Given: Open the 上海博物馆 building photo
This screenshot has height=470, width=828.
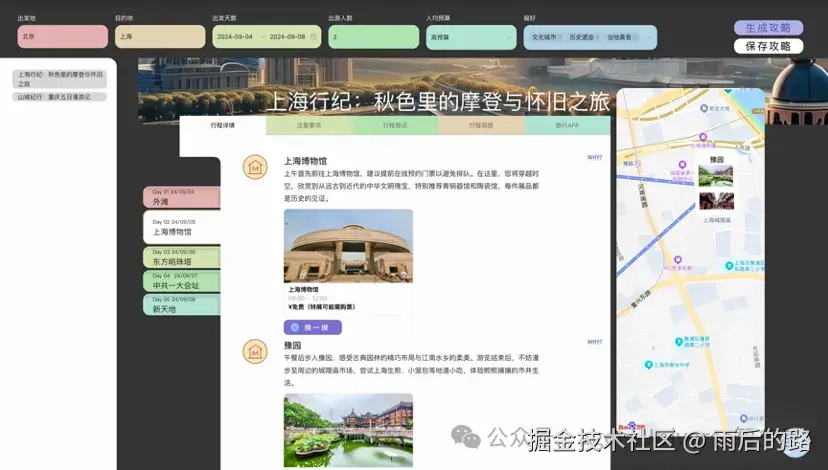Looking at the screenshot, I should (x=349, y=246).
